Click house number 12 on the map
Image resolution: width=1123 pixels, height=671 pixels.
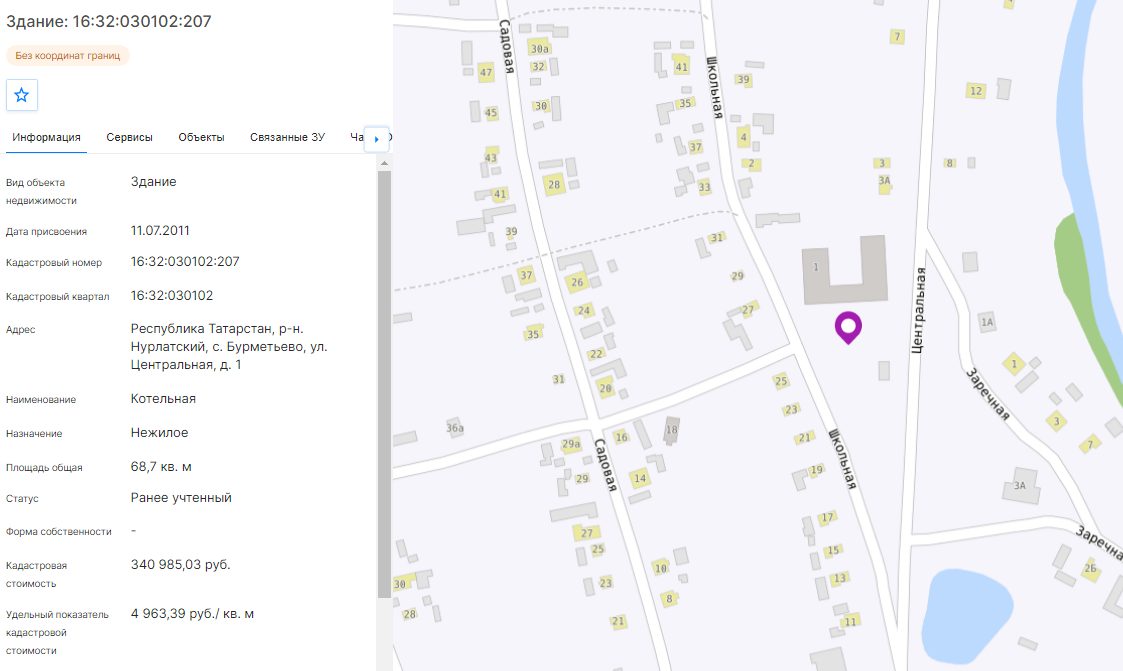click(x=975, y=91)
